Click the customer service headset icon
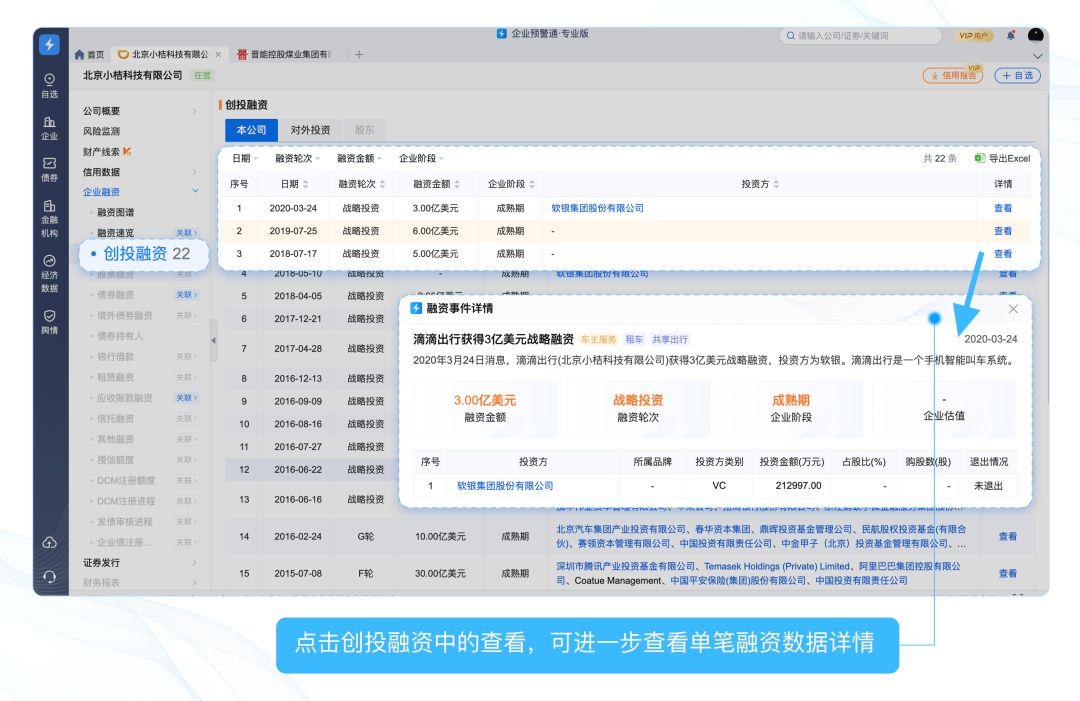Image resolution: width=1080 pixels, height=701 pixels. tap(50, 576)
